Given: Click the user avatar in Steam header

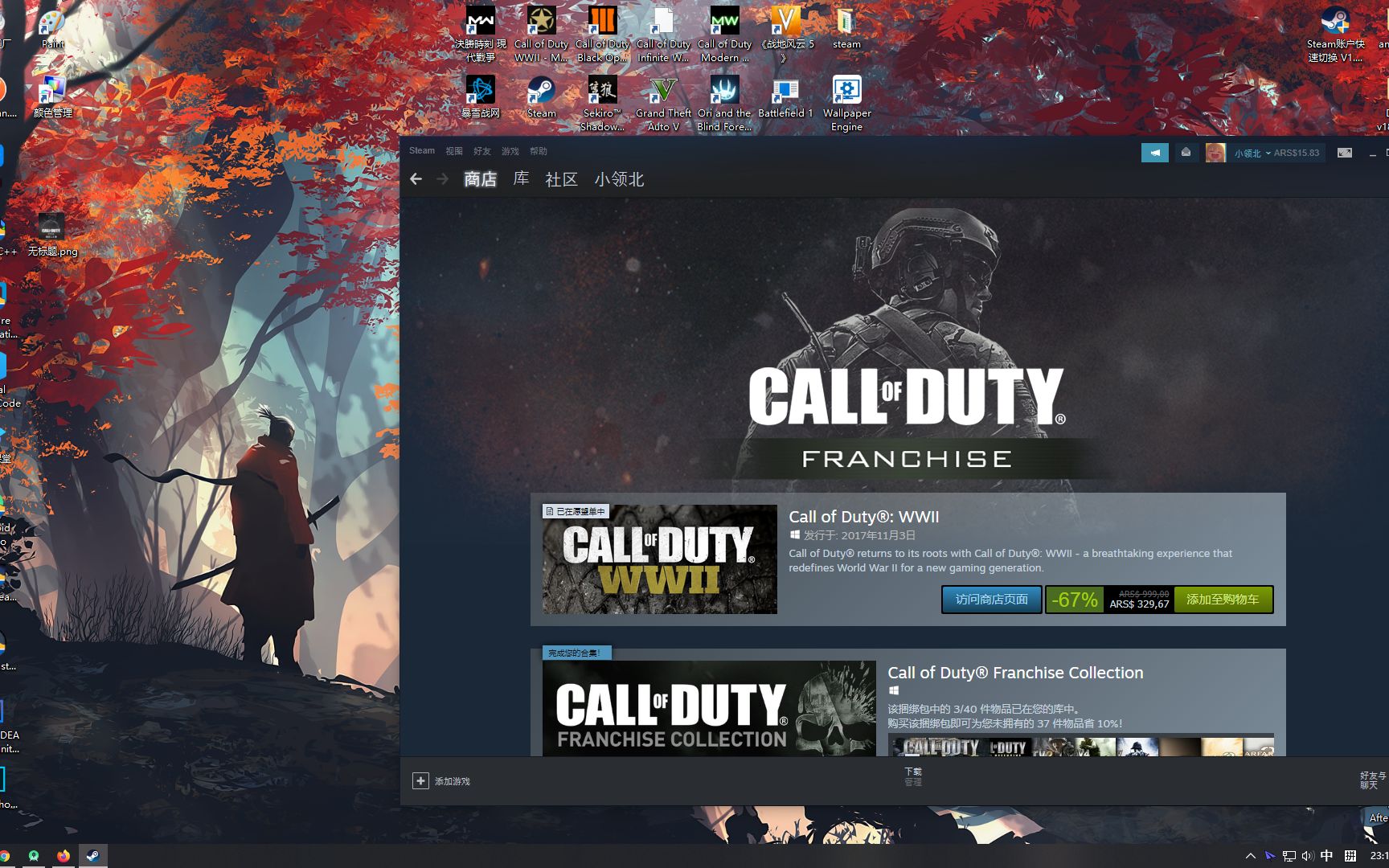Looking at the screenshot, I should pos(1215,153).
